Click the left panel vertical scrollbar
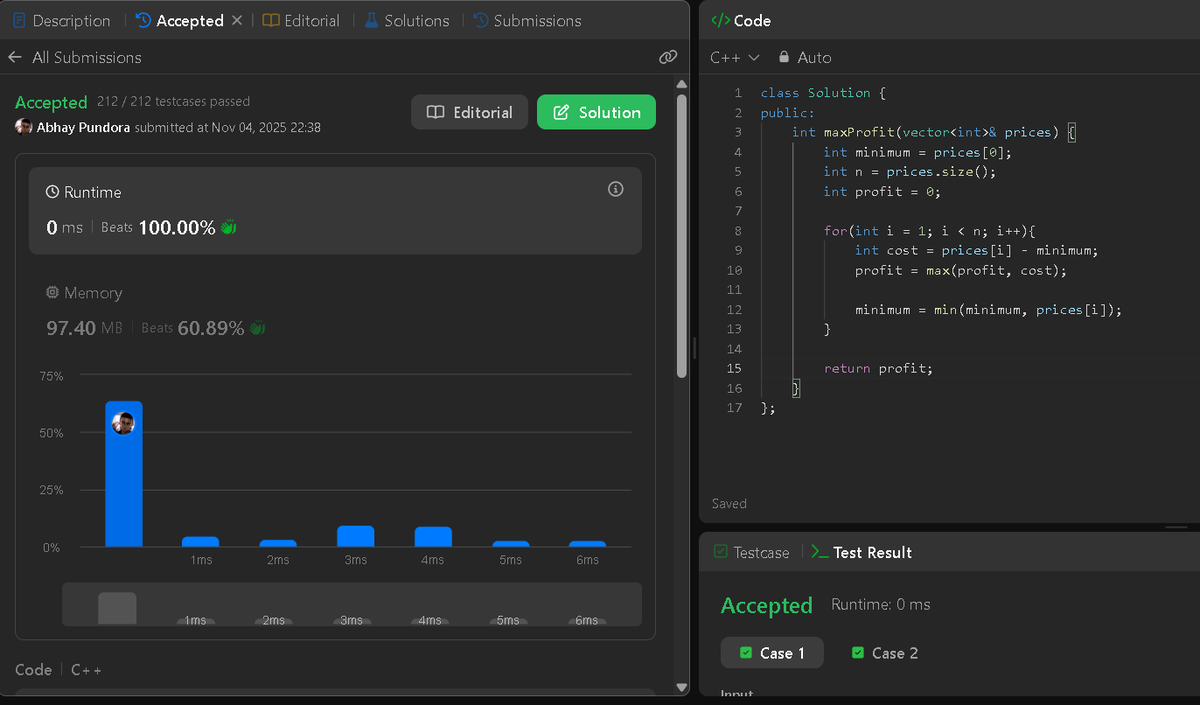 (x=682, y=235)
